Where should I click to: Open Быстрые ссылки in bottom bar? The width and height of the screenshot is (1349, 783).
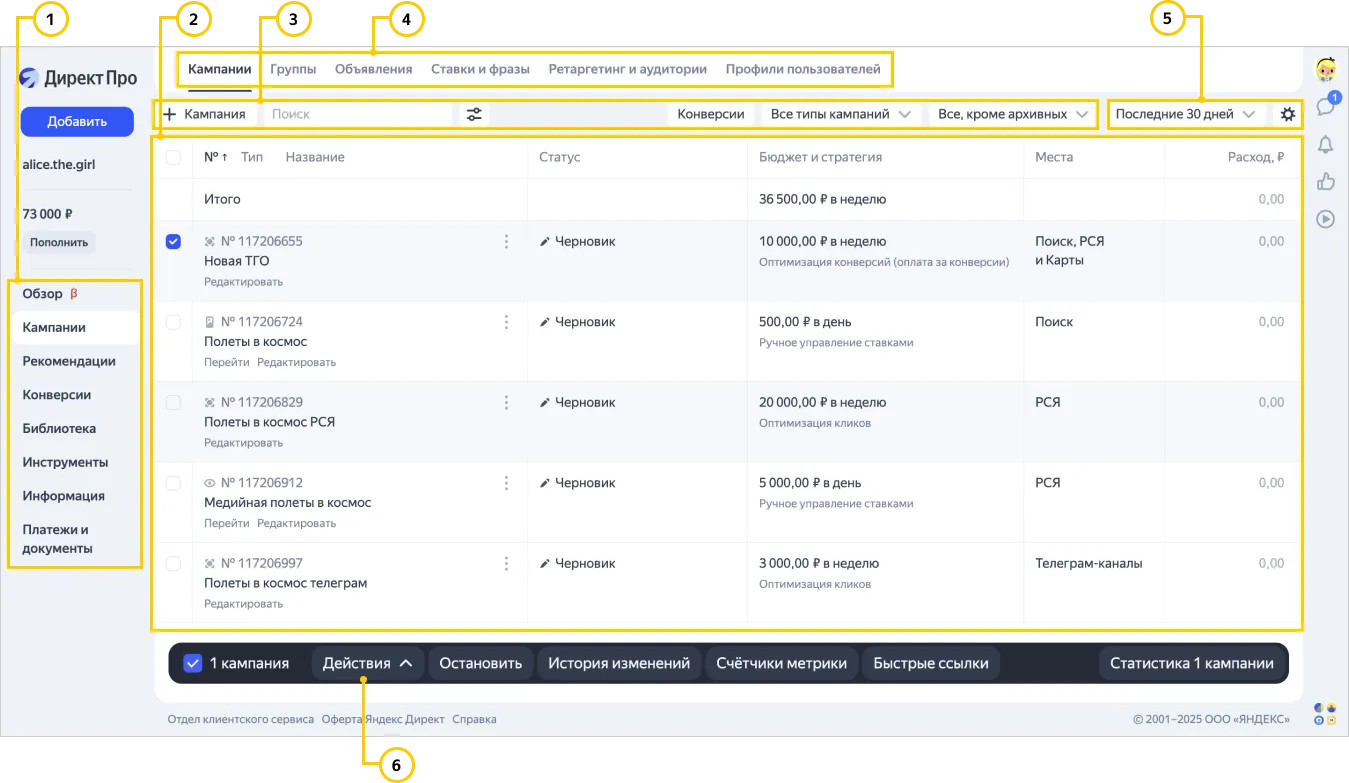click(x=931, y=663)
